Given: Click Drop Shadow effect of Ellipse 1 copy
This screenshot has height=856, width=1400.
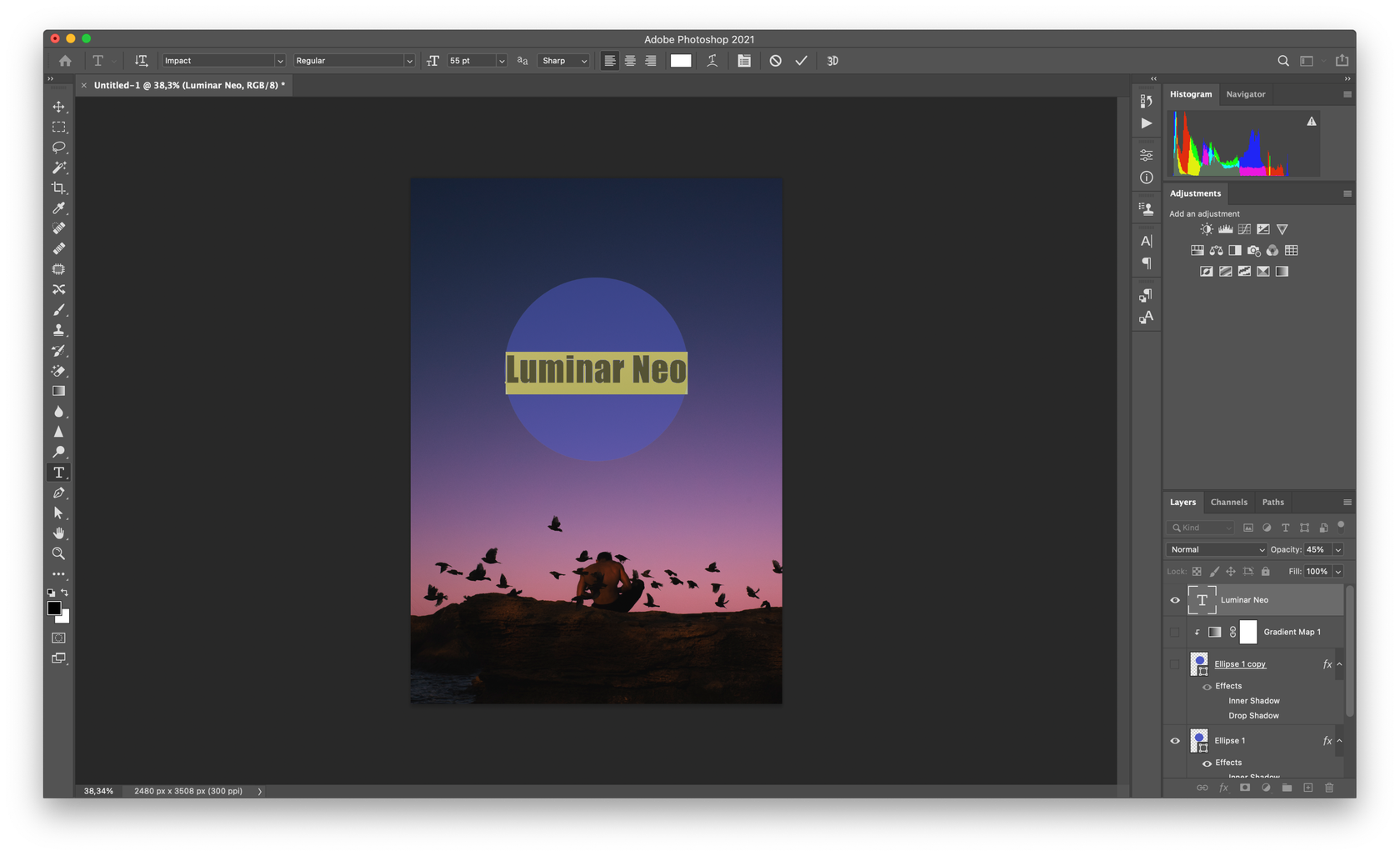Looking at the screenshot, I should (1253, 716).
